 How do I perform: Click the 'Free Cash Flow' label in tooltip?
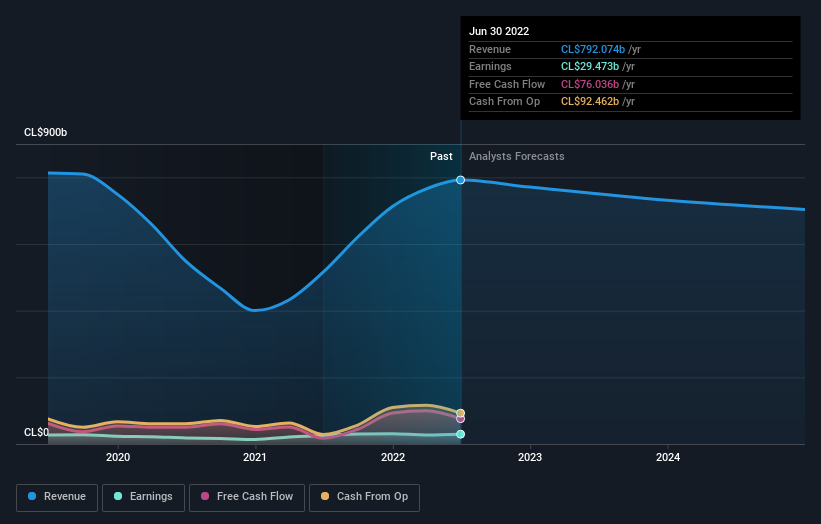[x=507, y=84]
